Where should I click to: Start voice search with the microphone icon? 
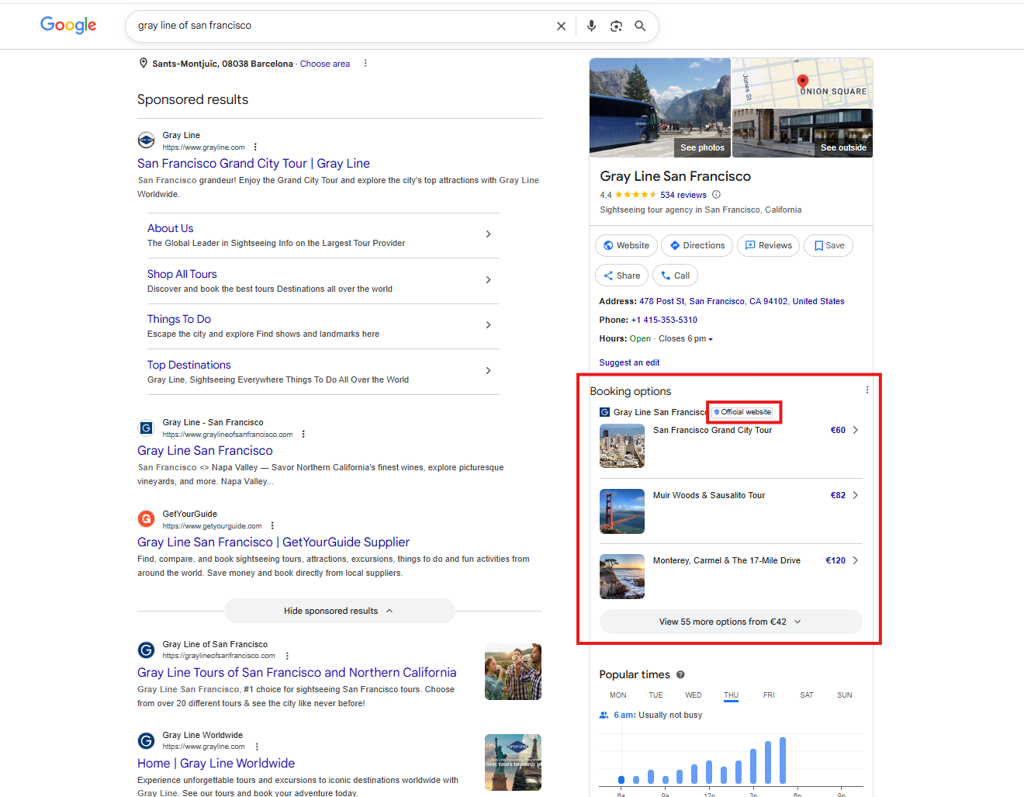click(591, 26)
